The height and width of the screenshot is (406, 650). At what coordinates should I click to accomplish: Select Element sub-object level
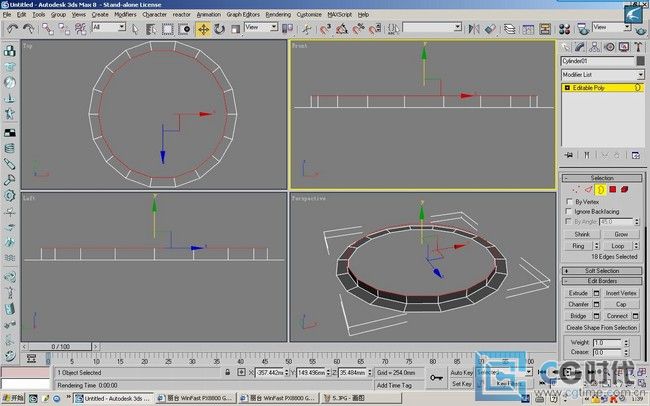click(624, 190)
